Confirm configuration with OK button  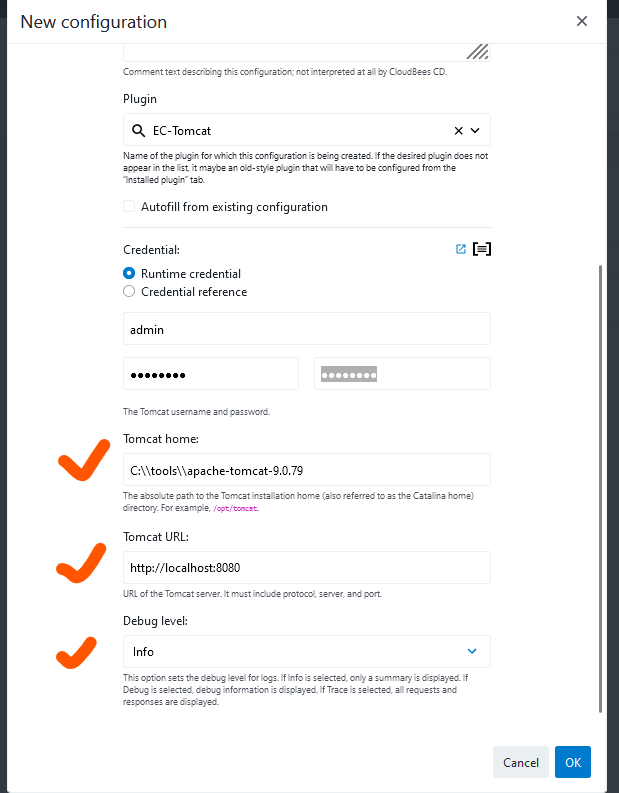tap(573, 762)
